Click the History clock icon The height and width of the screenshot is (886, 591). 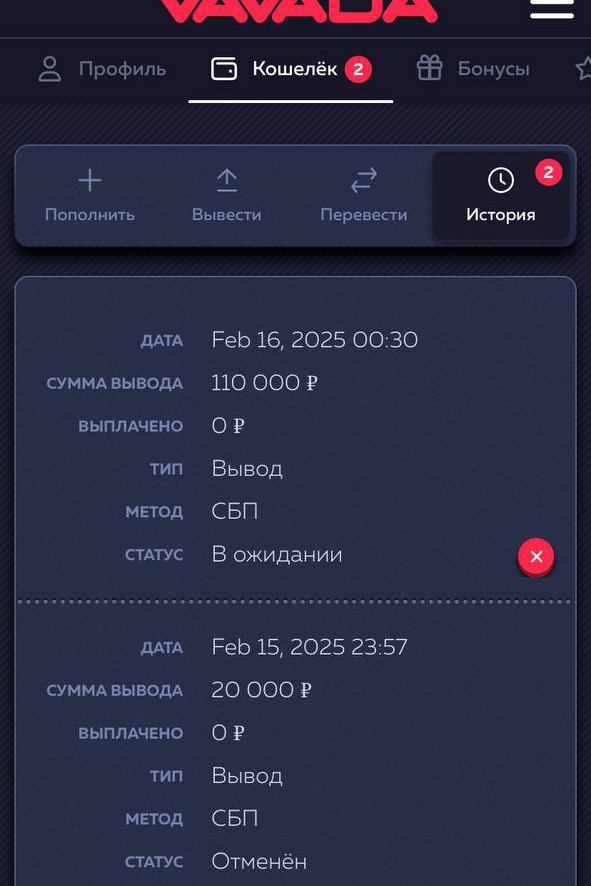(501, 181)
